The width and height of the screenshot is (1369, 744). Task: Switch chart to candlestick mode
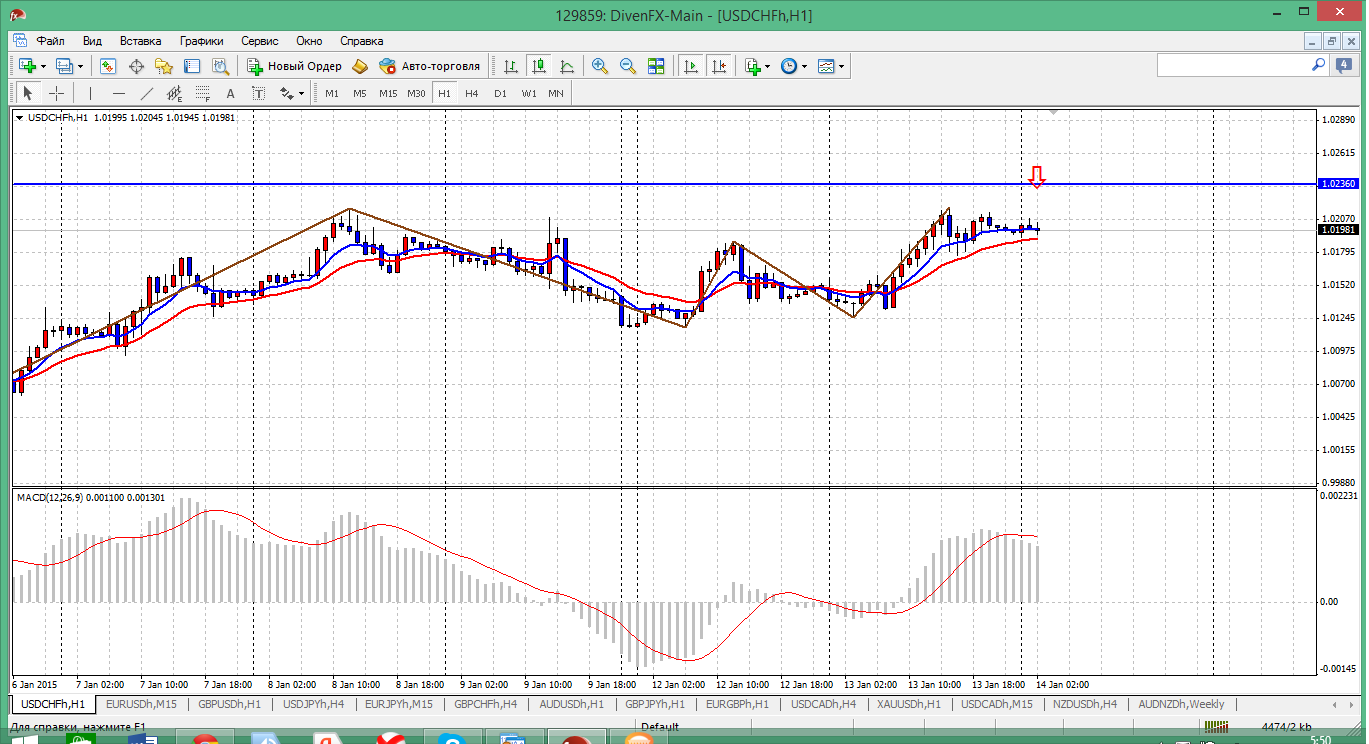click(x=539, y=66)
